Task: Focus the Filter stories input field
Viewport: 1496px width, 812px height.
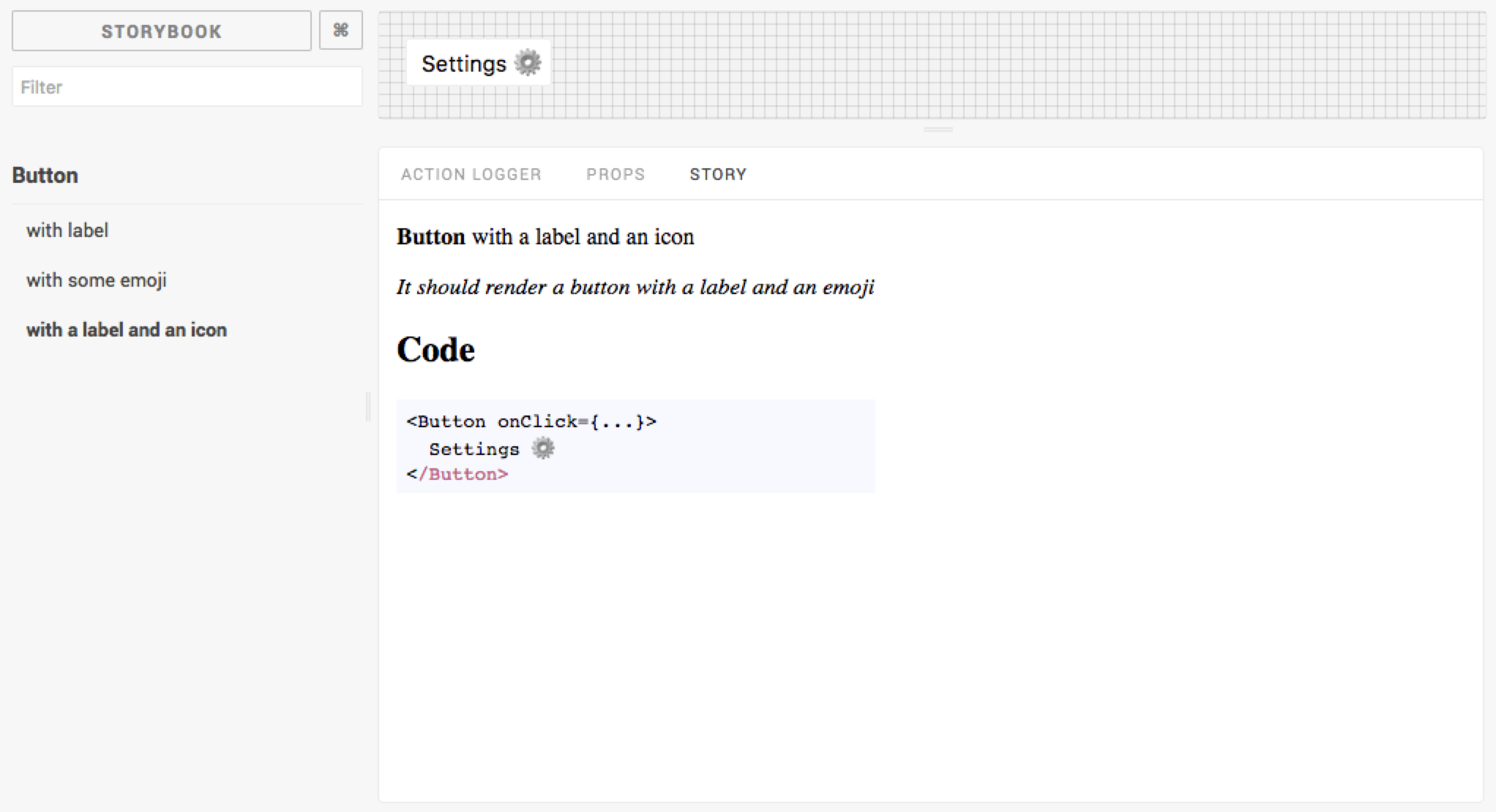Action: [x=187, y=87]
